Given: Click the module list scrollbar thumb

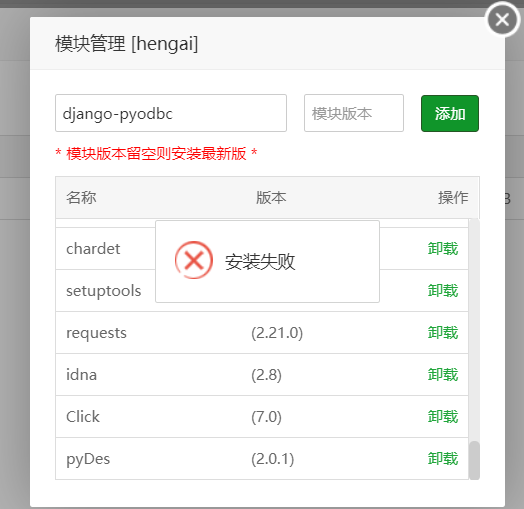Looking at the screenshot, I should pyautogui.click(x=474, y=460).
